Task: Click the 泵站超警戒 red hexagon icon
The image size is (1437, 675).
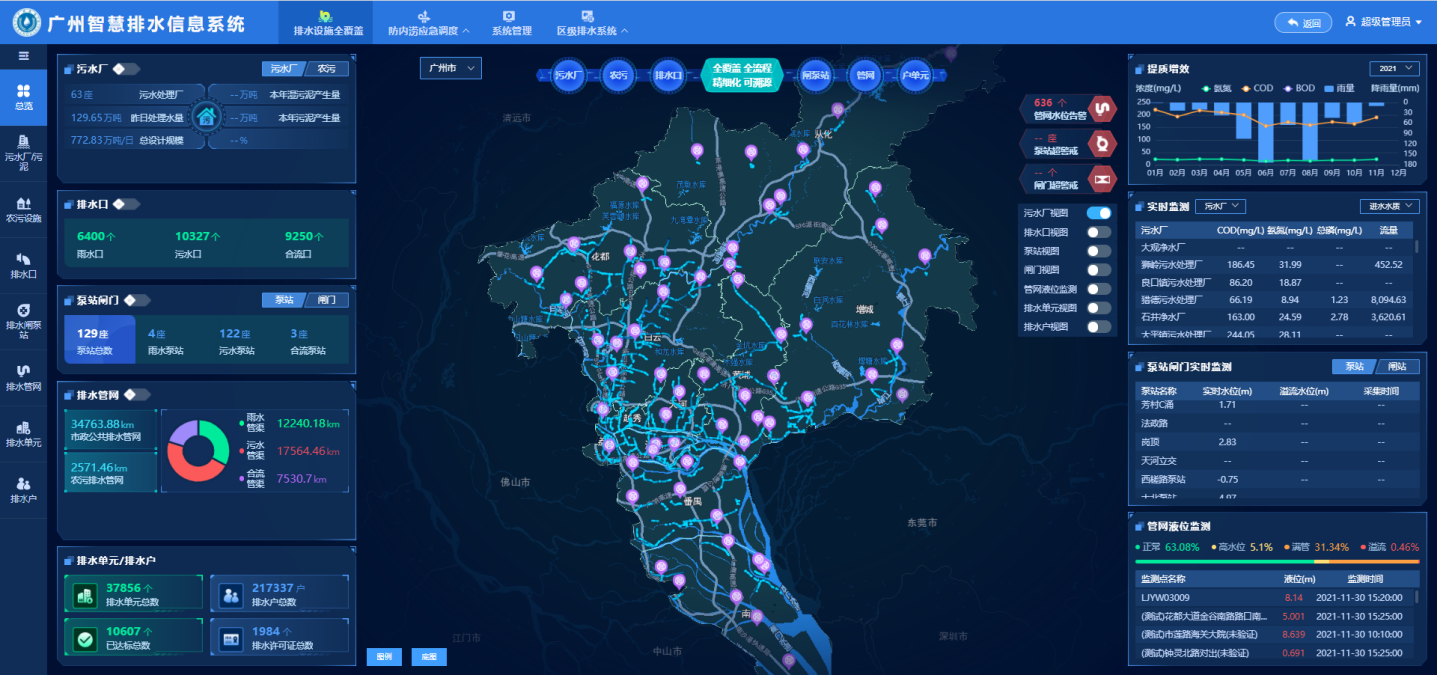Action: [1101, 144]
